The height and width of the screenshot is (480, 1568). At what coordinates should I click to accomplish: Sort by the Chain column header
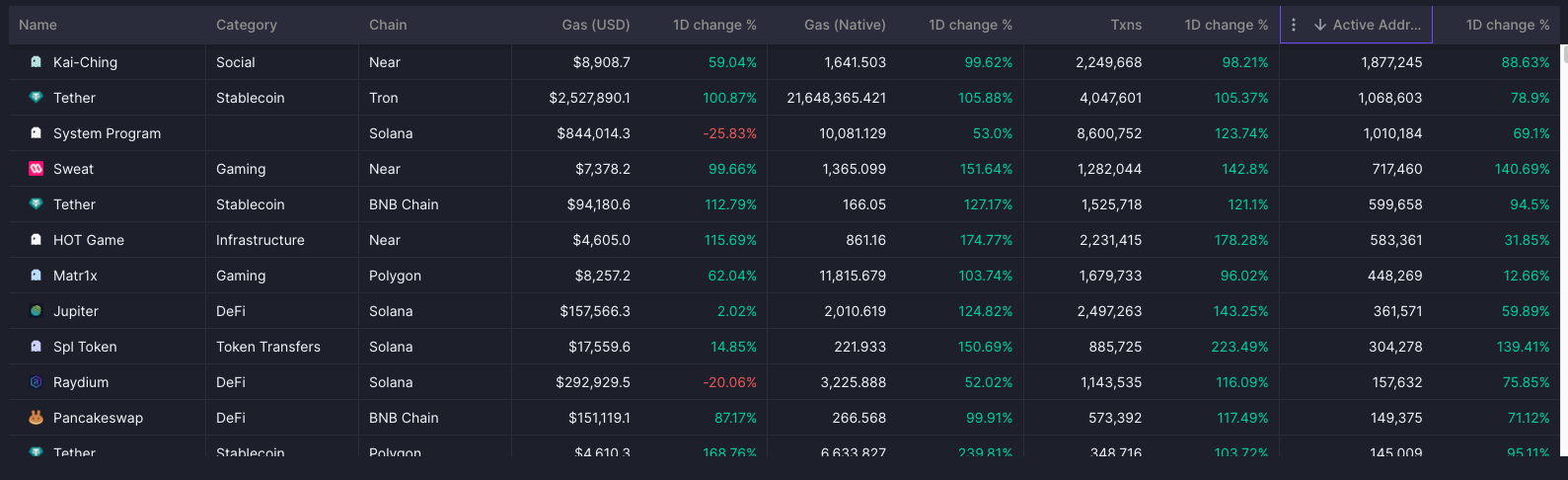point(388,25)
